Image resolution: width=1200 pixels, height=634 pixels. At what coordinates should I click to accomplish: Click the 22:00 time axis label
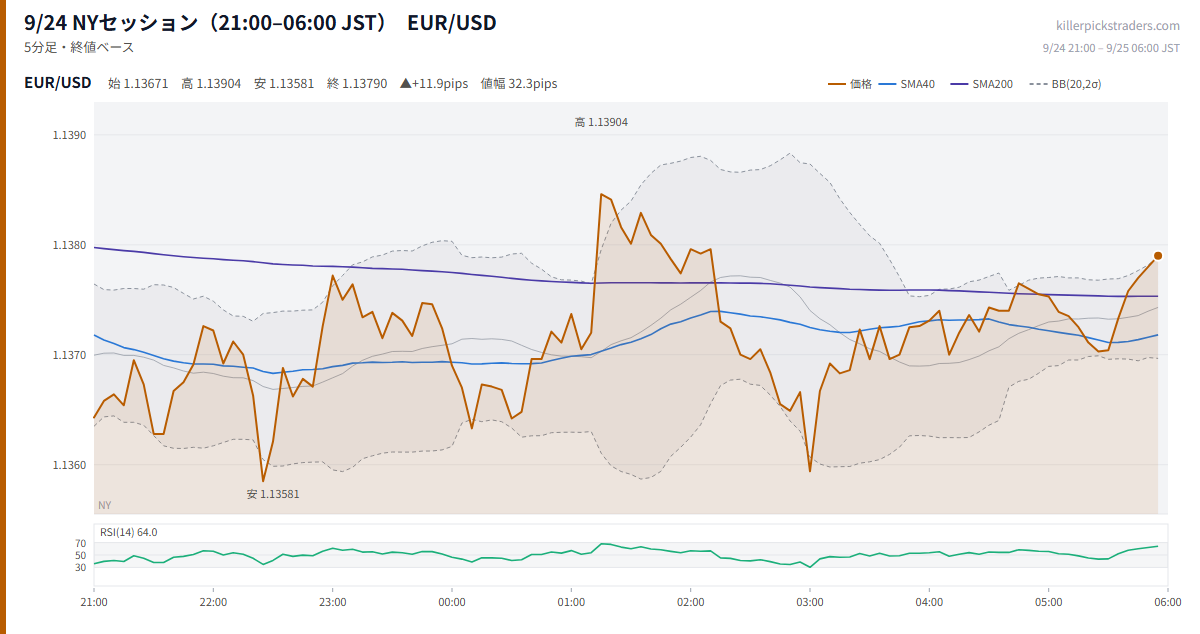coord(213,602)
